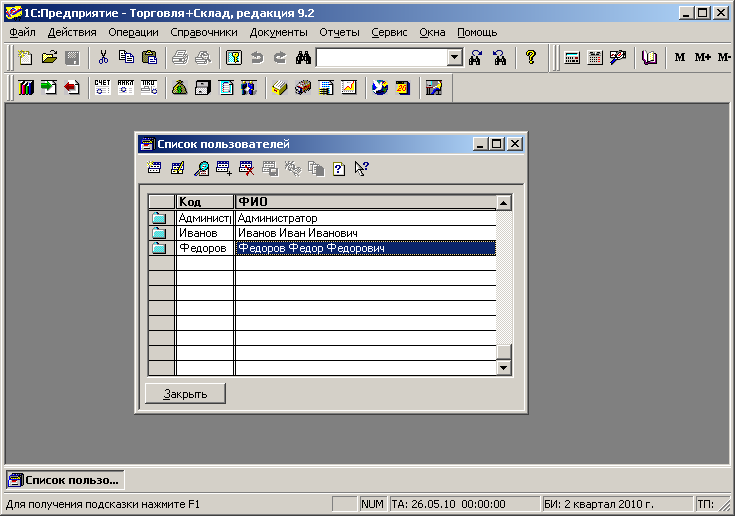
Task: Click the Иванов code cell
Action: [204, 233]
